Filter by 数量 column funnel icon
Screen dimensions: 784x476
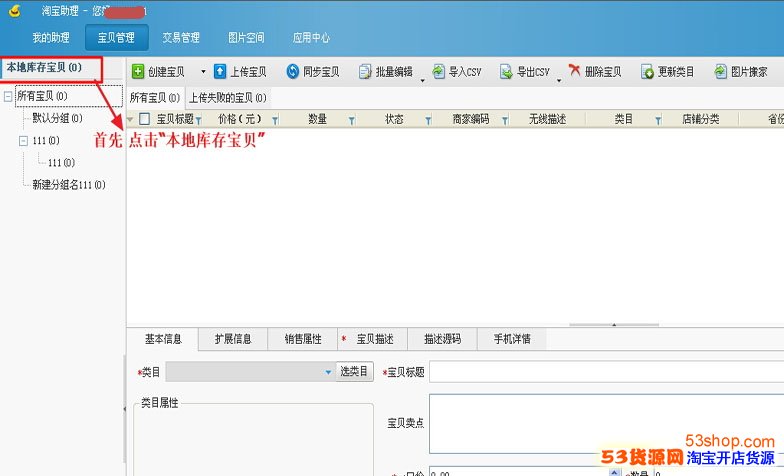coord(352,120)
